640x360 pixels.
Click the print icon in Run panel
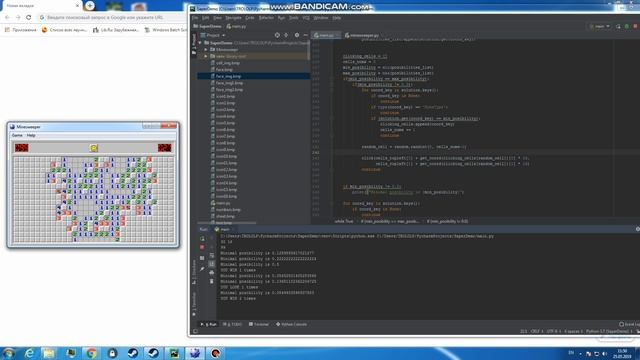tap(211, 273)
